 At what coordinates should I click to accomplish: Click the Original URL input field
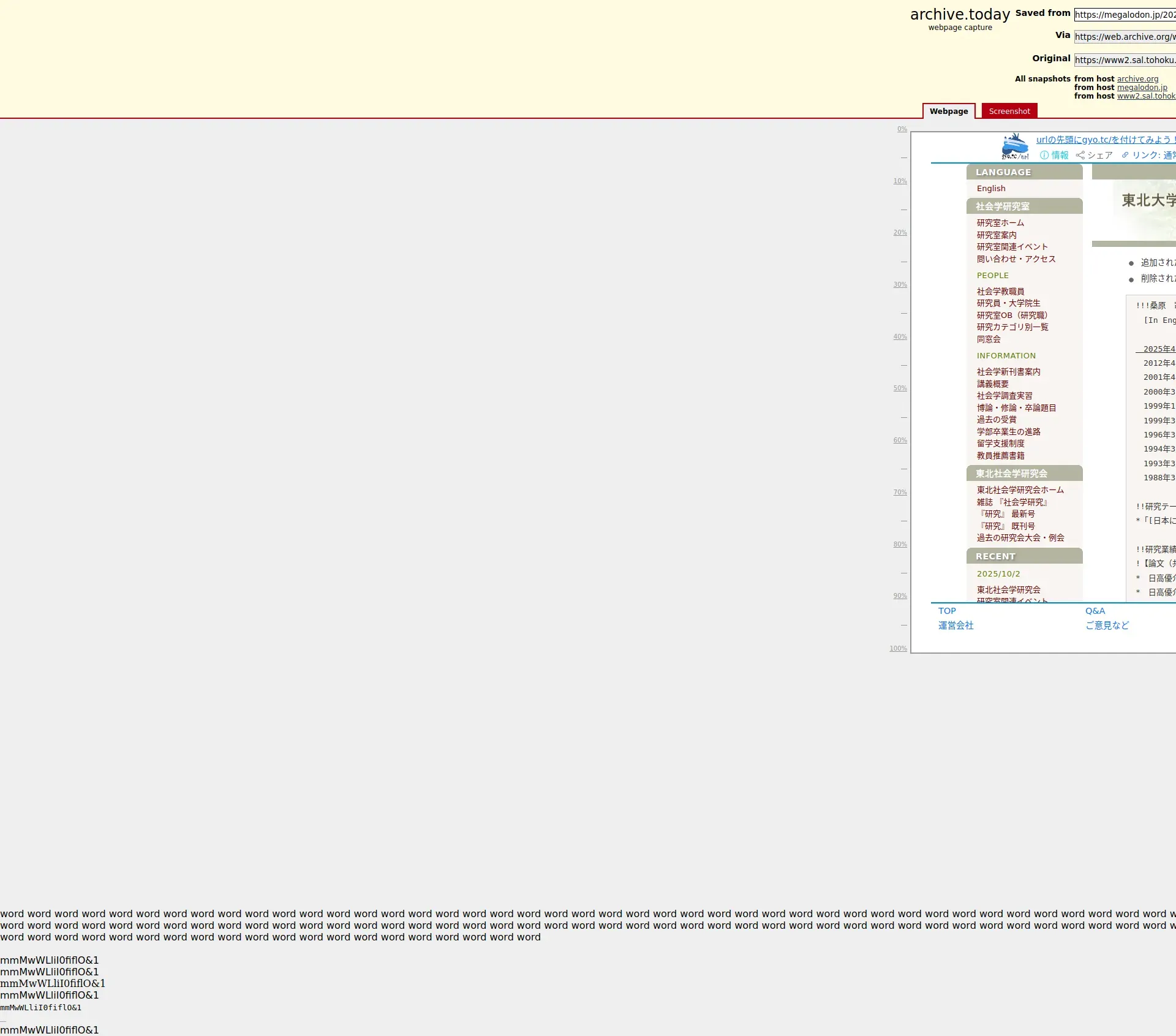1125,60
